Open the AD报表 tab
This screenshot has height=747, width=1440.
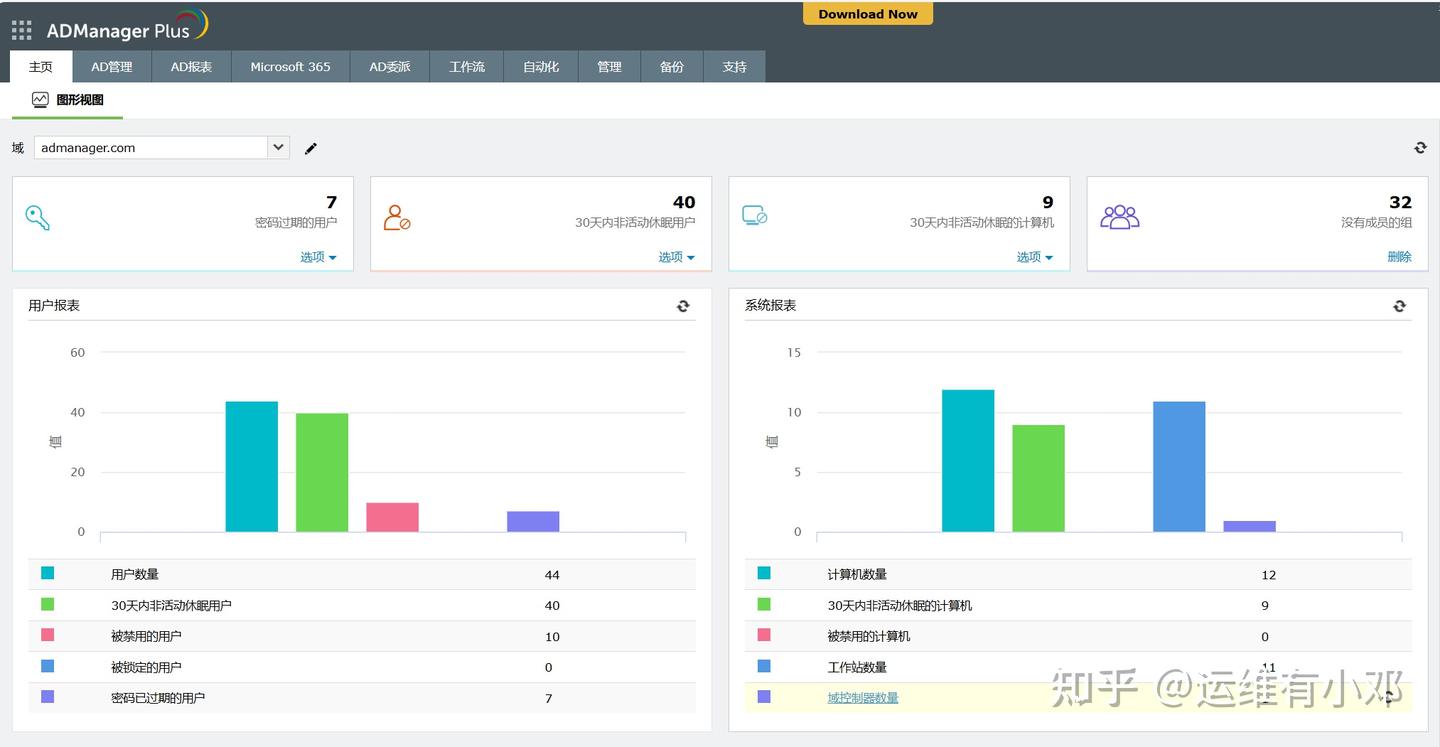[x=191, y=67]
